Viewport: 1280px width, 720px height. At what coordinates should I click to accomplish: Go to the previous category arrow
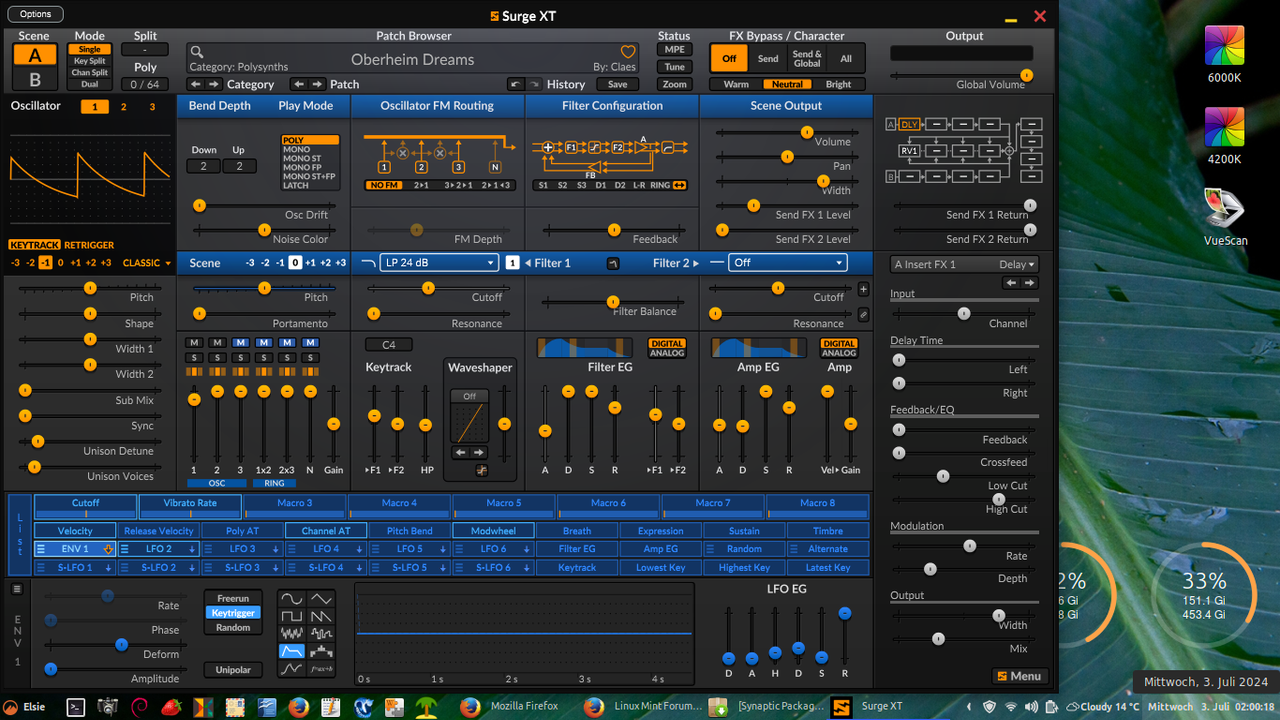pyautogui.click(x=195, y=84)
